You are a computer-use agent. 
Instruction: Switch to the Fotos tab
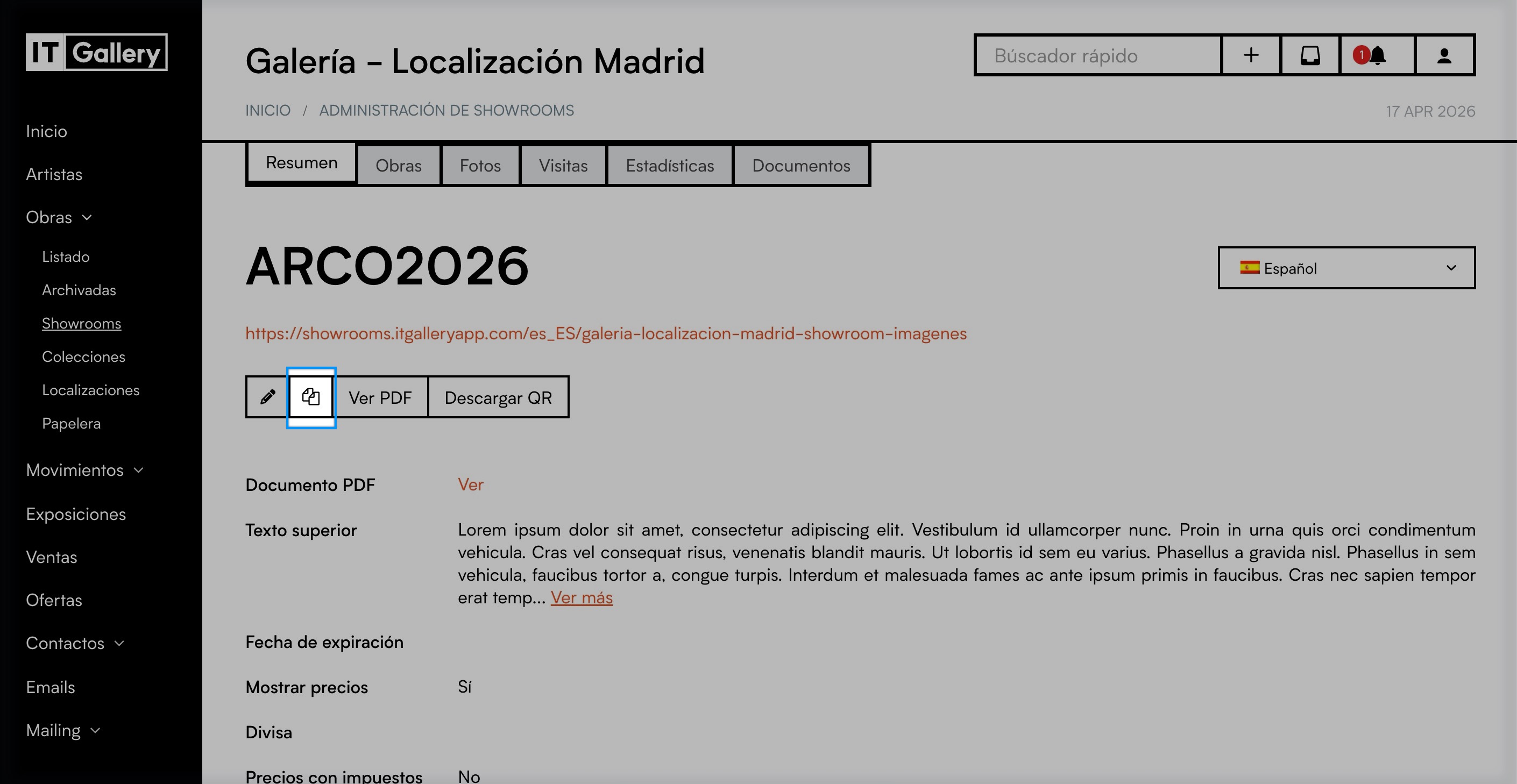(480, 166)
